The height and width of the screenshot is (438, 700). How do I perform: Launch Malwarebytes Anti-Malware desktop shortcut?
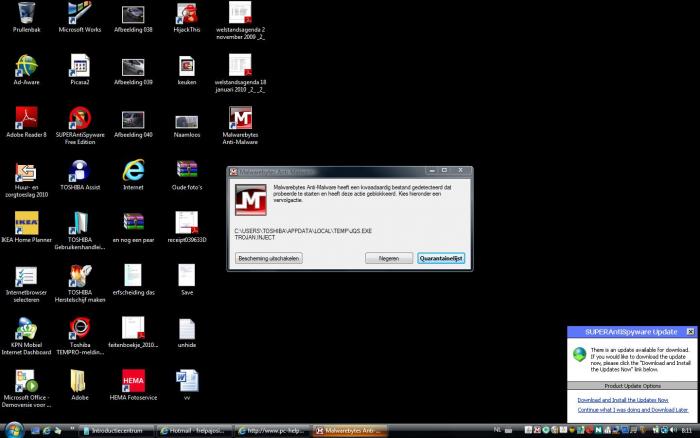(x=240, y=125)
